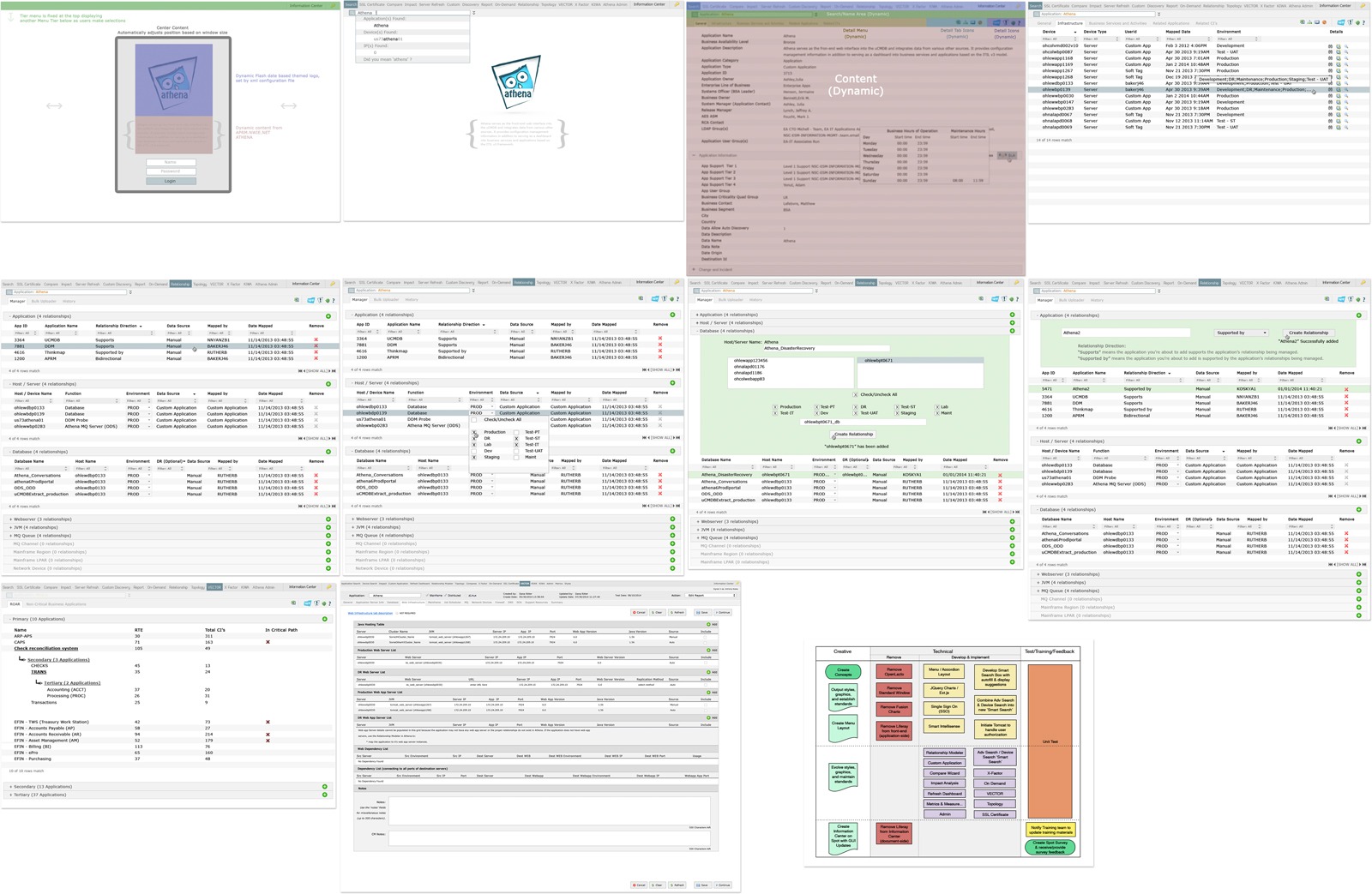Click red X to remove Athena_DisasterRecovery database row

pos(1000,475)
